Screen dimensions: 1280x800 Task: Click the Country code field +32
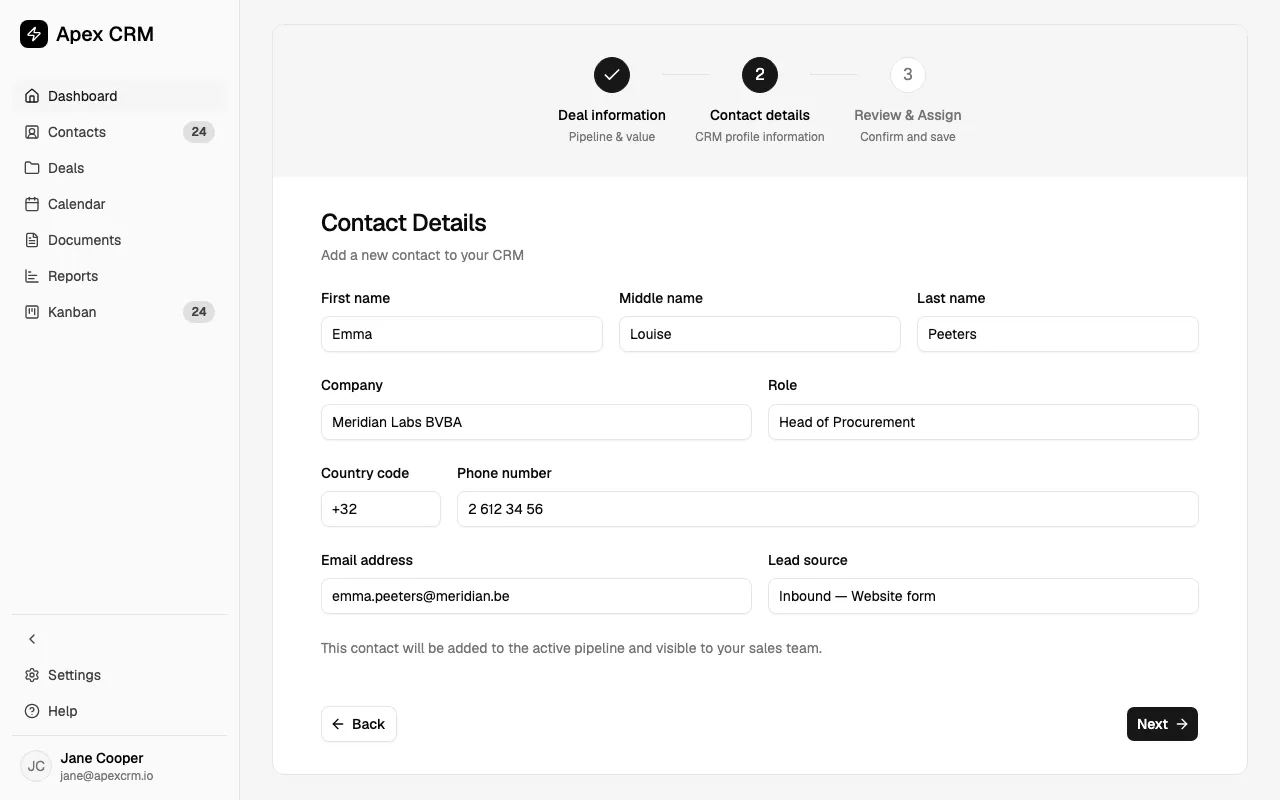[x=381, y=509]
